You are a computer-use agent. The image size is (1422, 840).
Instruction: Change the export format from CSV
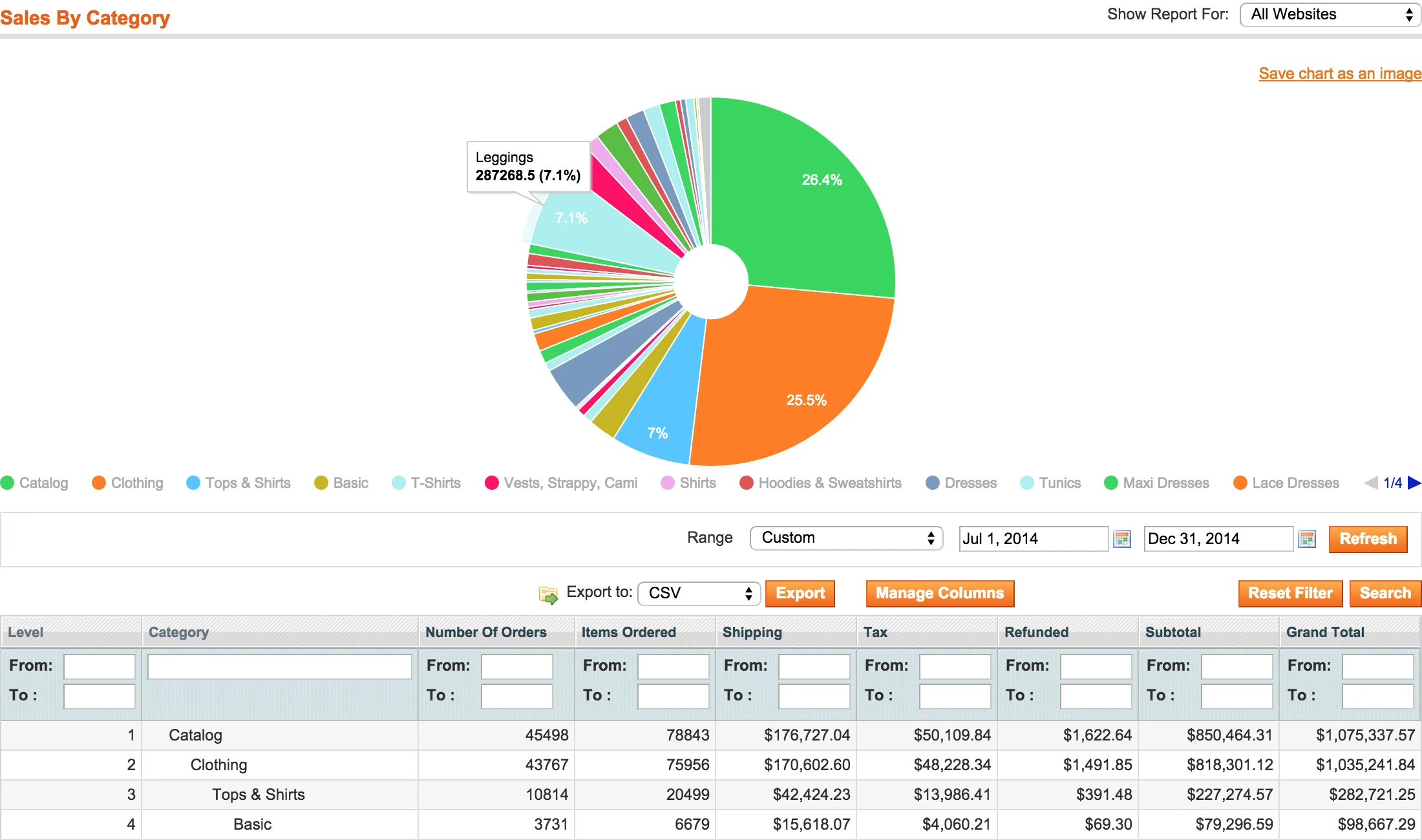point(698,594)
